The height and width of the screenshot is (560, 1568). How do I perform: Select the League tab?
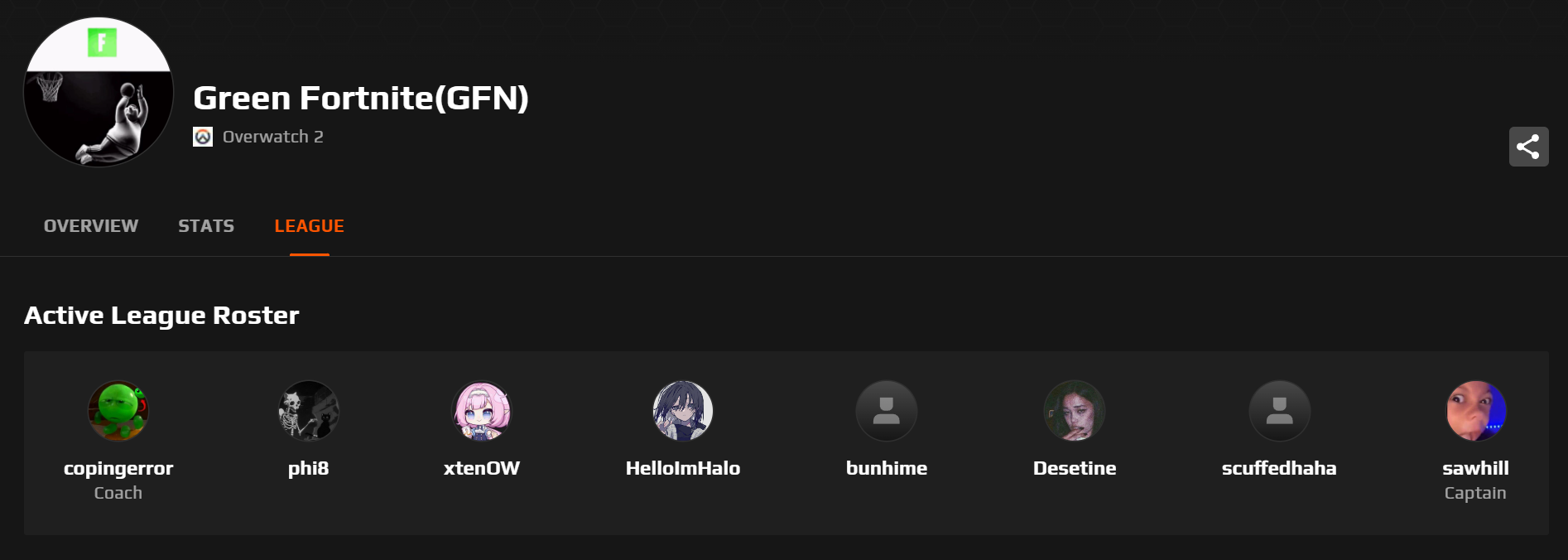pyautogui.click(x=310, y=226)
